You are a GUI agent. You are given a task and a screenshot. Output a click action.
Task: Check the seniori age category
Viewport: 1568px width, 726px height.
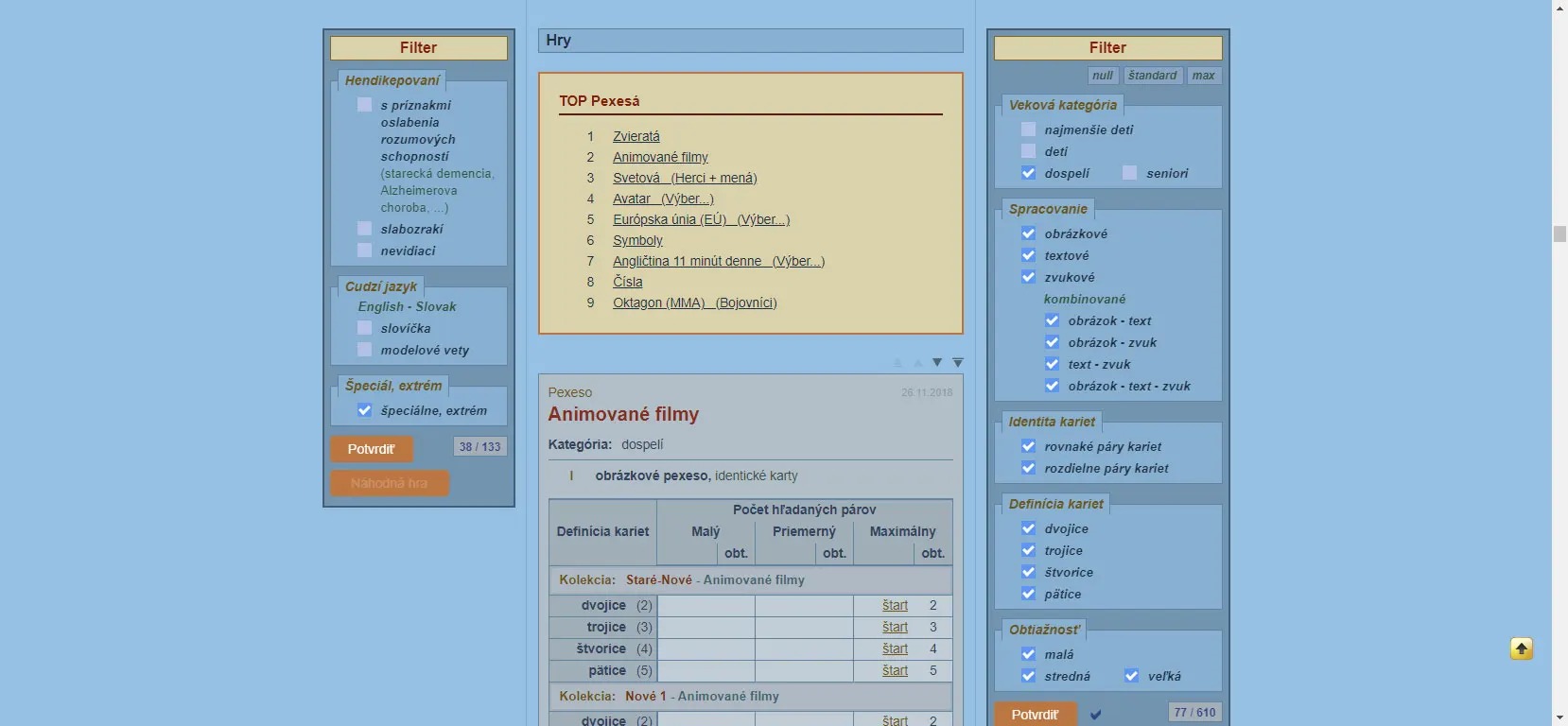tap(1129, 173)
